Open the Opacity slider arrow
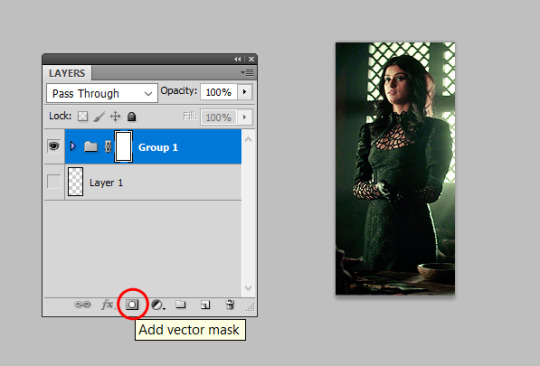The image size is (540, 366). click(245, 92)
